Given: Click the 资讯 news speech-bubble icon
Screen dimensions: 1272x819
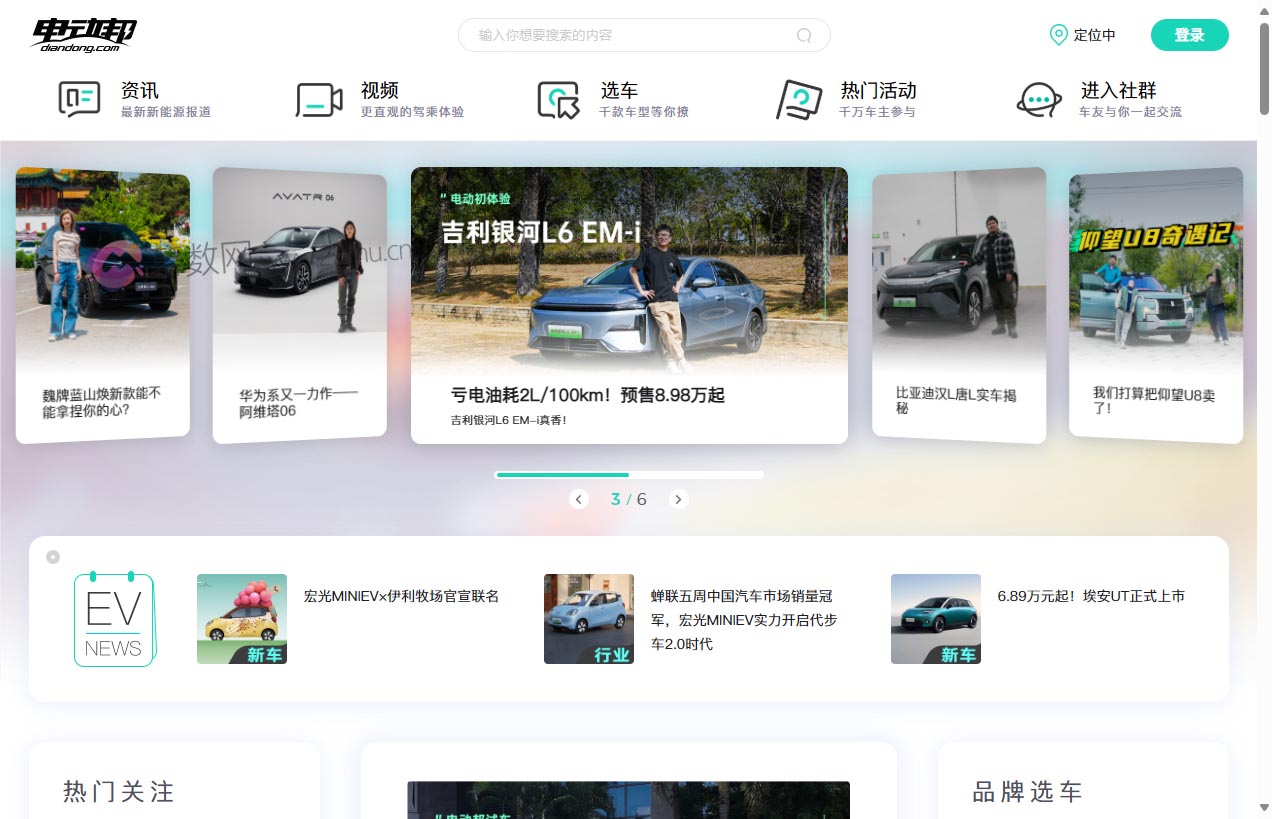Looking at the screenshot, I should [x=79, y=99].
